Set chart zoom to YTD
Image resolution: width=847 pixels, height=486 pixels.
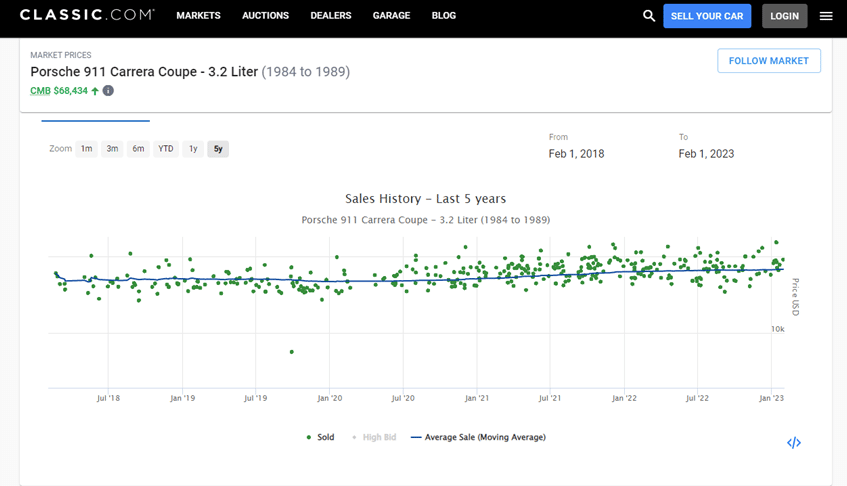tap(166, 149)
